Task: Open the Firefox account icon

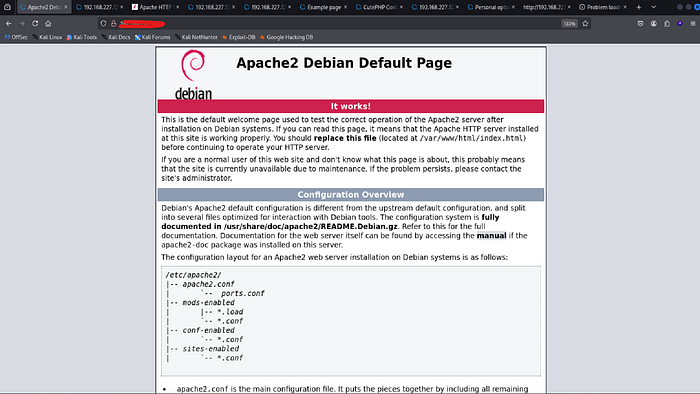Action: coord(654,24)
